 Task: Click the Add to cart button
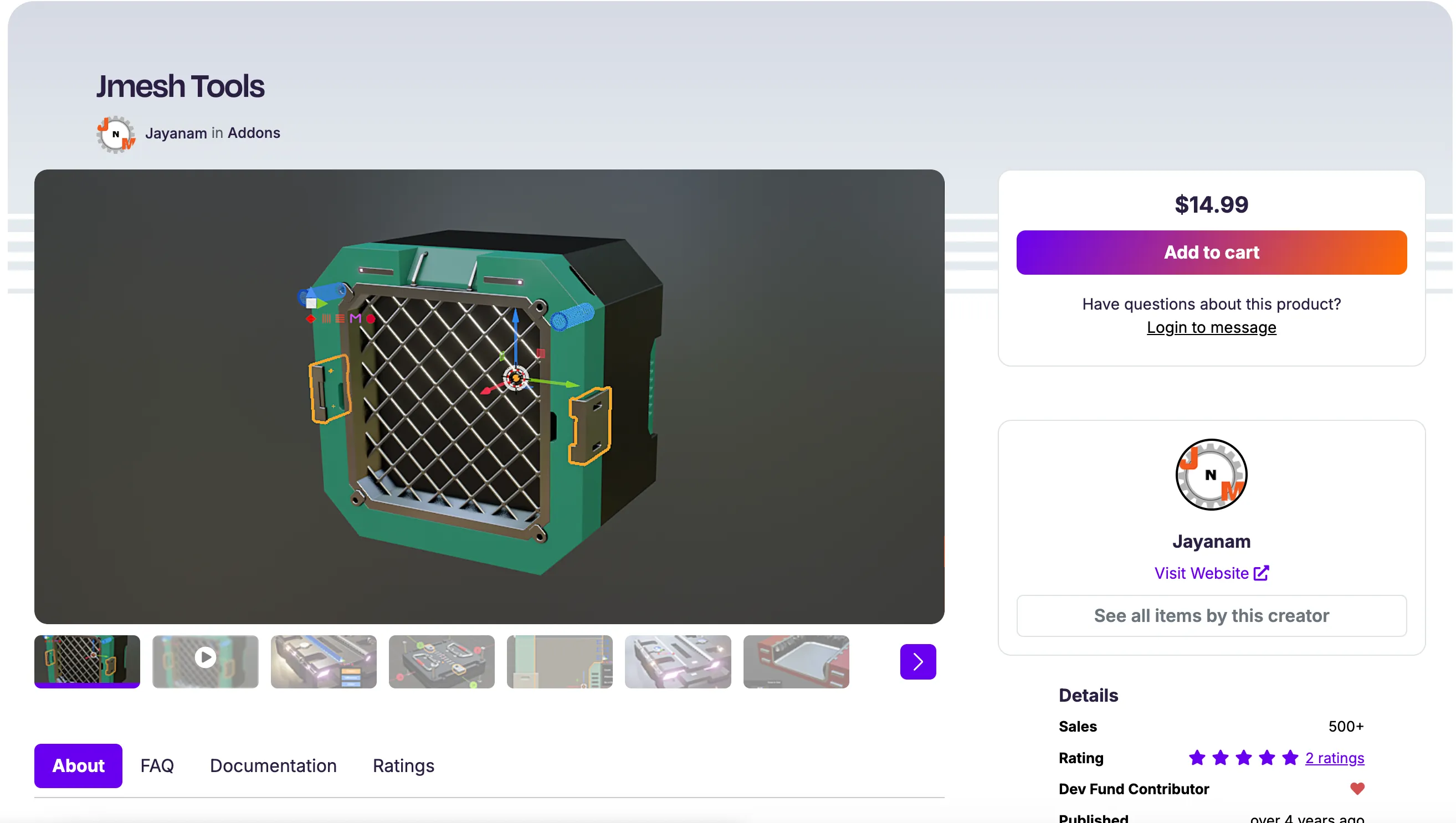pyautogui.click(x=1211, y=253)
